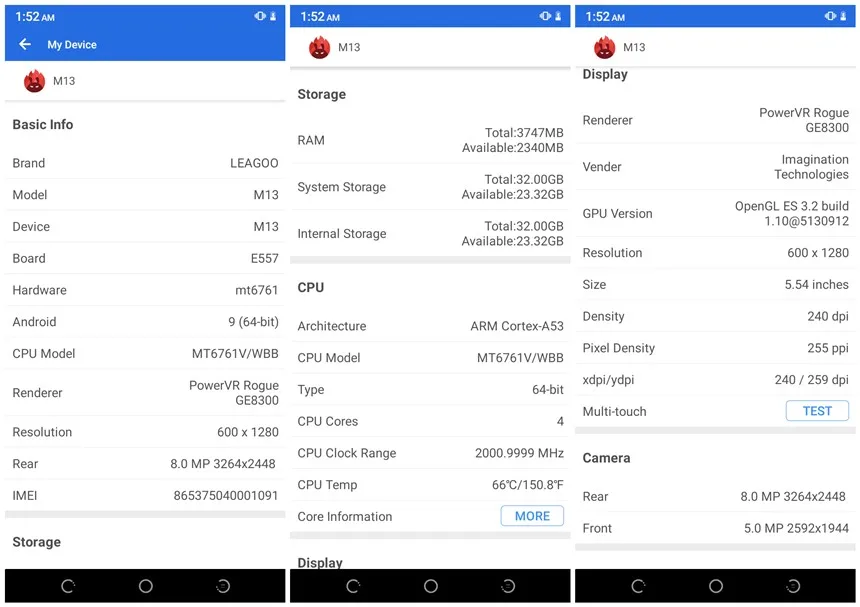Tap the AnTuTu logo in the right screen
Viewport: 860px width, 607px height.
[x=604, y=48]
